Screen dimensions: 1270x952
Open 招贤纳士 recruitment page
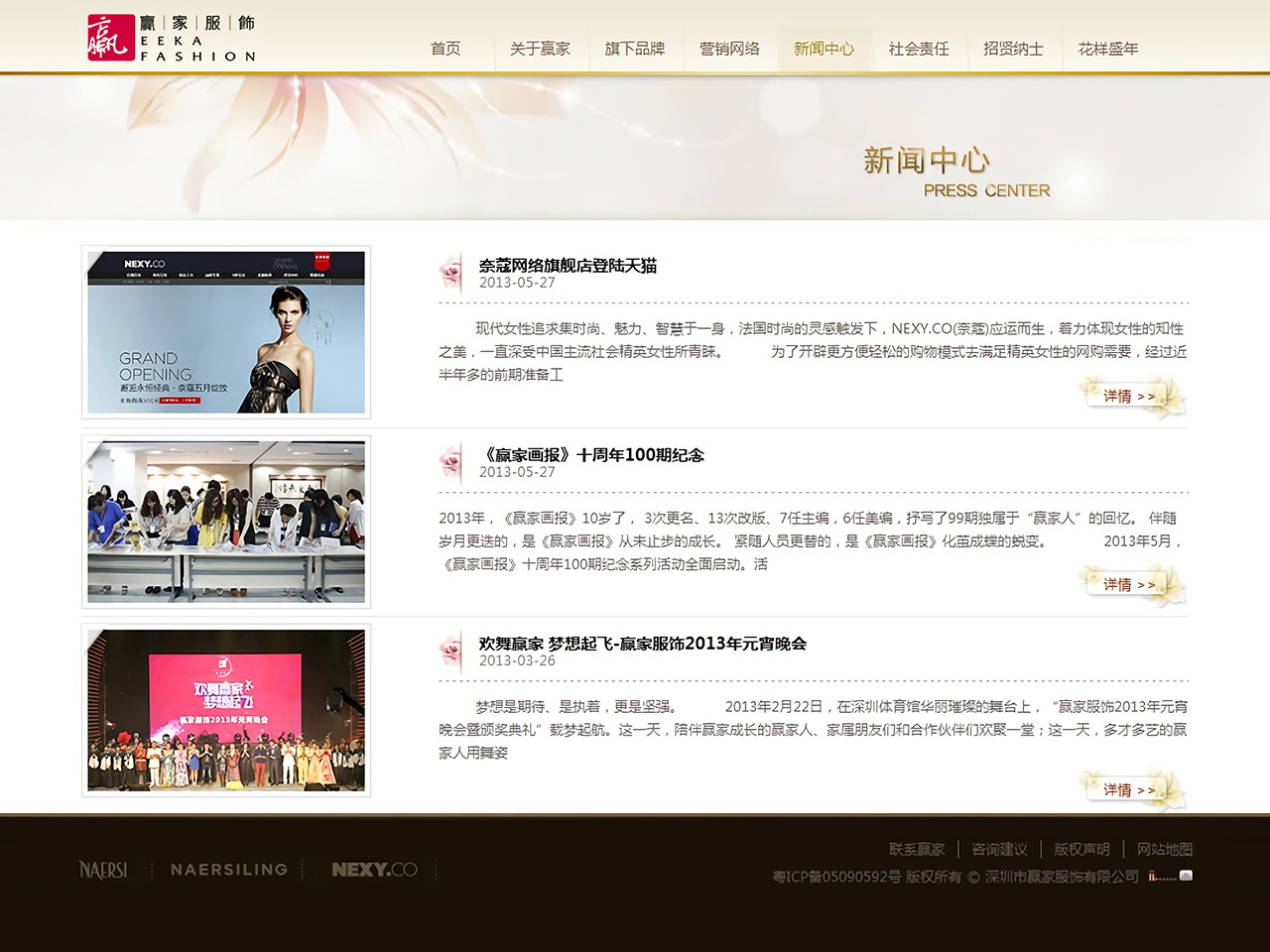pyautogui.click(x=1013, y=49)
